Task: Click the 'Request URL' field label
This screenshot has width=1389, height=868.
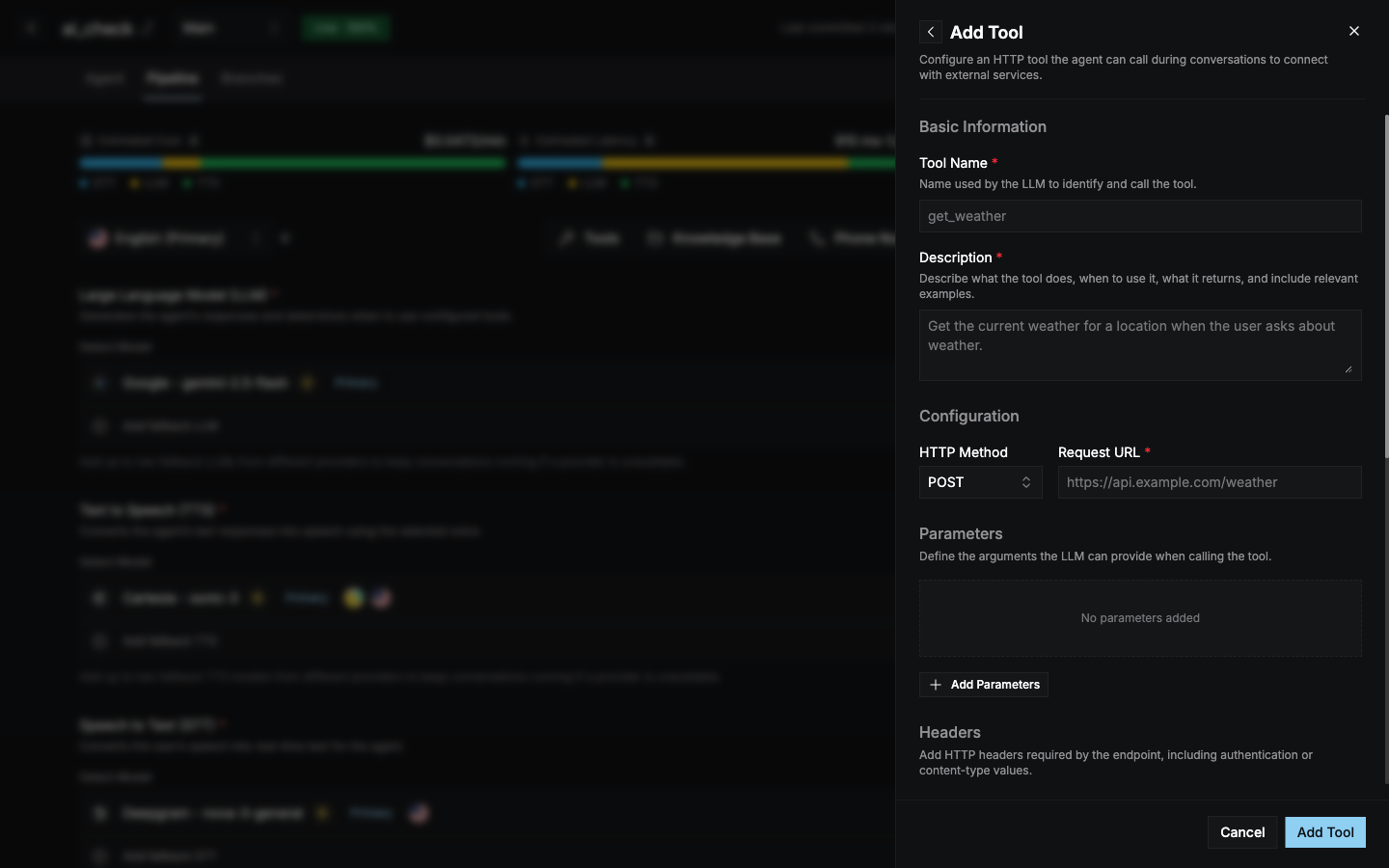Action: 1099,452
